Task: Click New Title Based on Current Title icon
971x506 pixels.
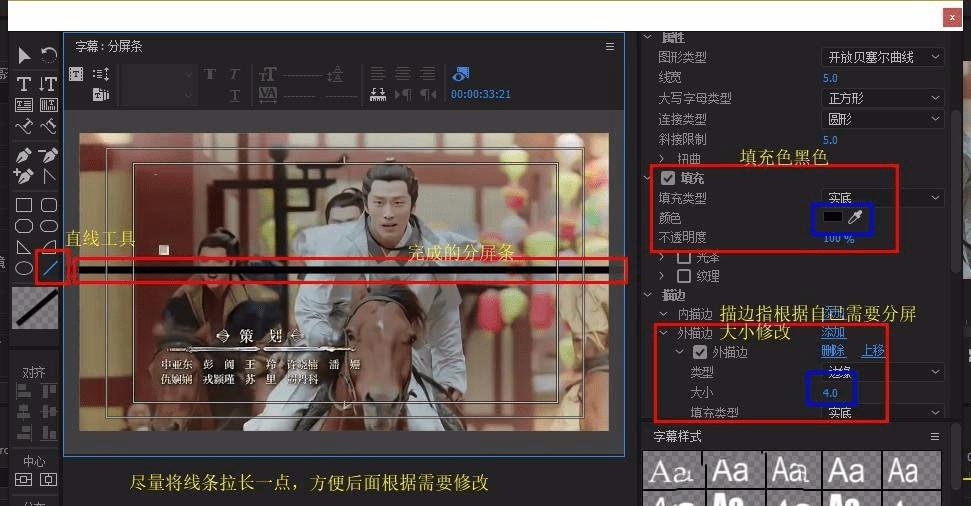Action: pos(76,74)
